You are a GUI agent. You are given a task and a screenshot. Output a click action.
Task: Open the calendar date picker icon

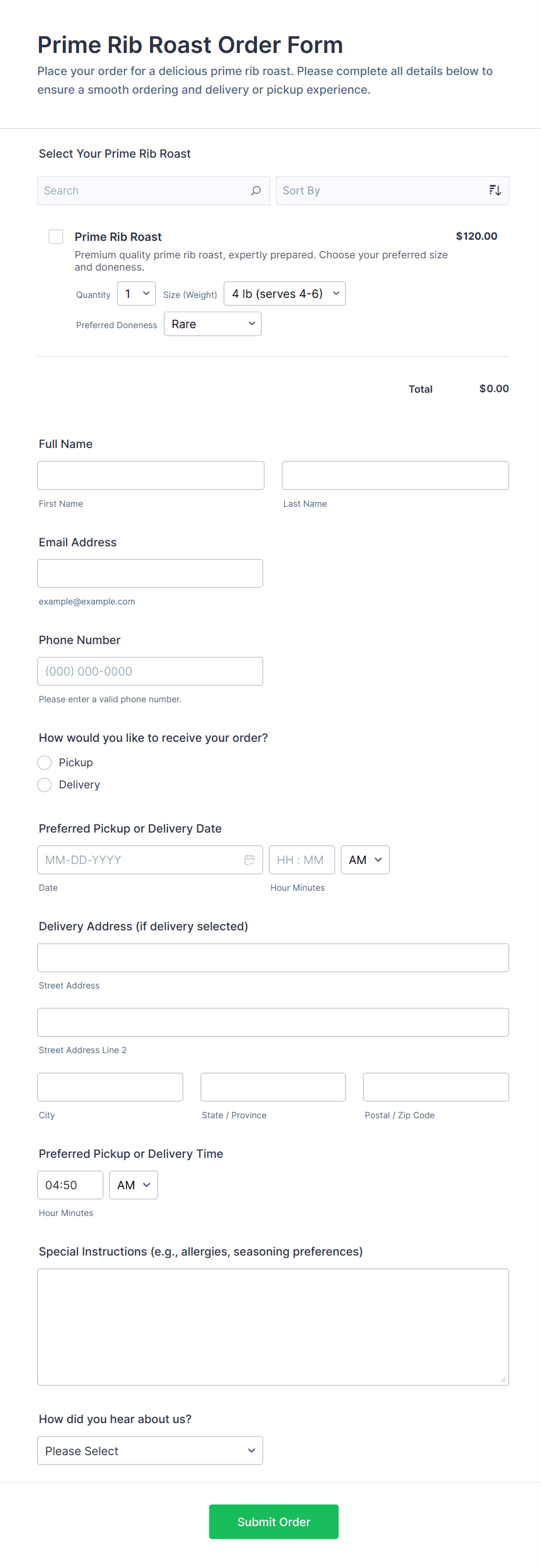pyautogui.click(x=250, y=859)
